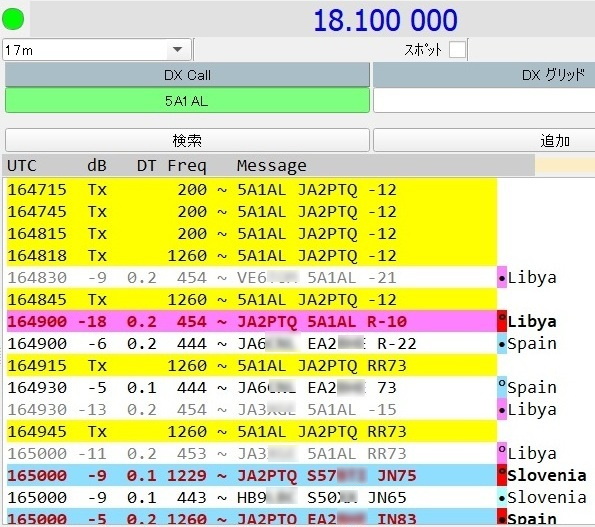595x527 pixels.
Task: Click the blue Spain dot at 164900
Action: [502, 344]
